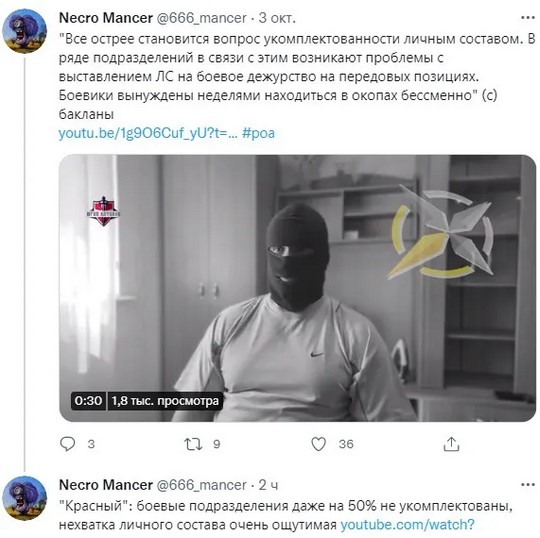This screenshot has height=538, width=540.
Task: Open the youtube.com/watch link in second tweet
Action: pyautogui.click(x=408, y=525)
